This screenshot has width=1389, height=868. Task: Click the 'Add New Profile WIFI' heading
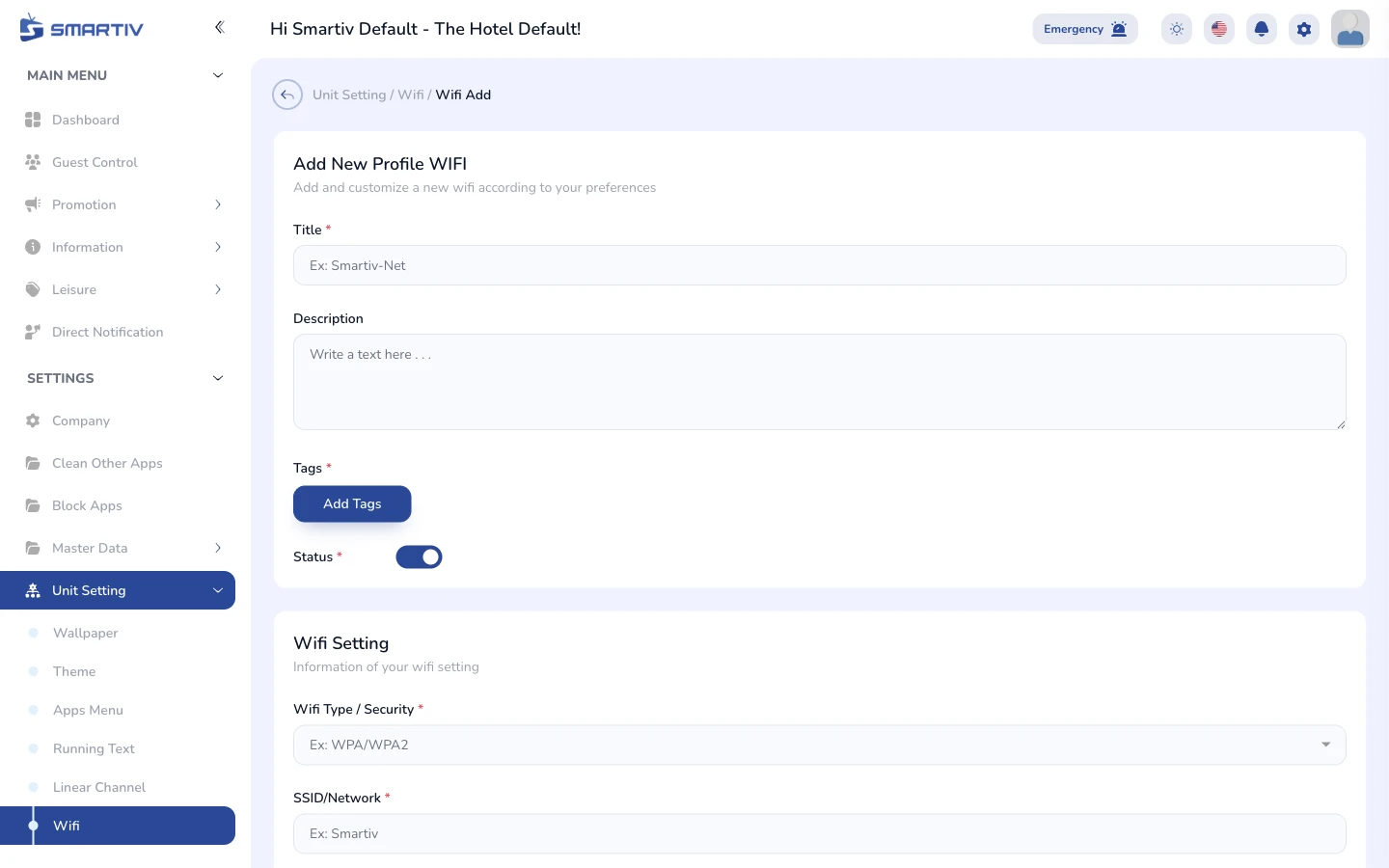(380, 164)
